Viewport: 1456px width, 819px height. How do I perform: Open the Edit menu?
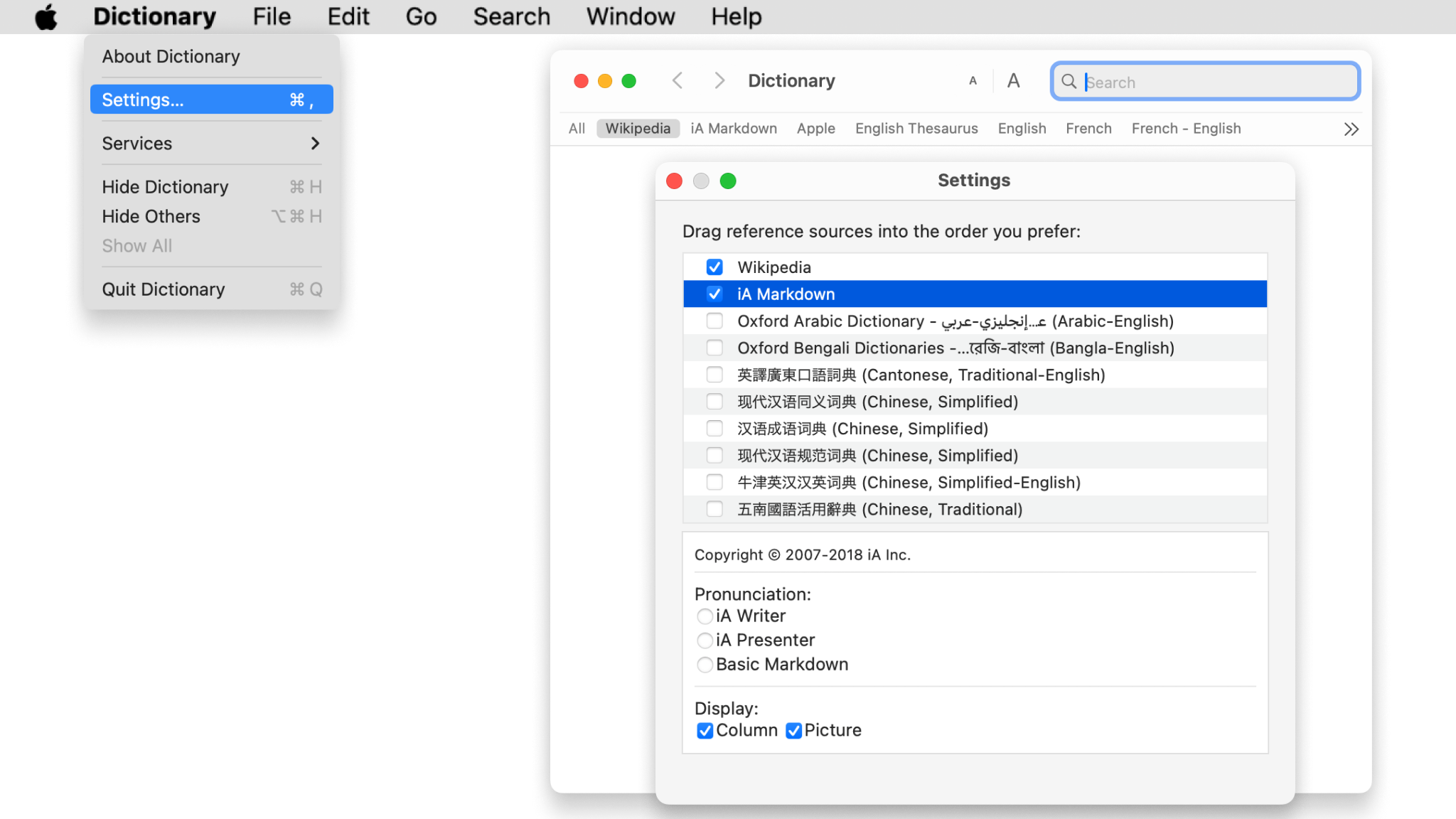tap(348, 16)
